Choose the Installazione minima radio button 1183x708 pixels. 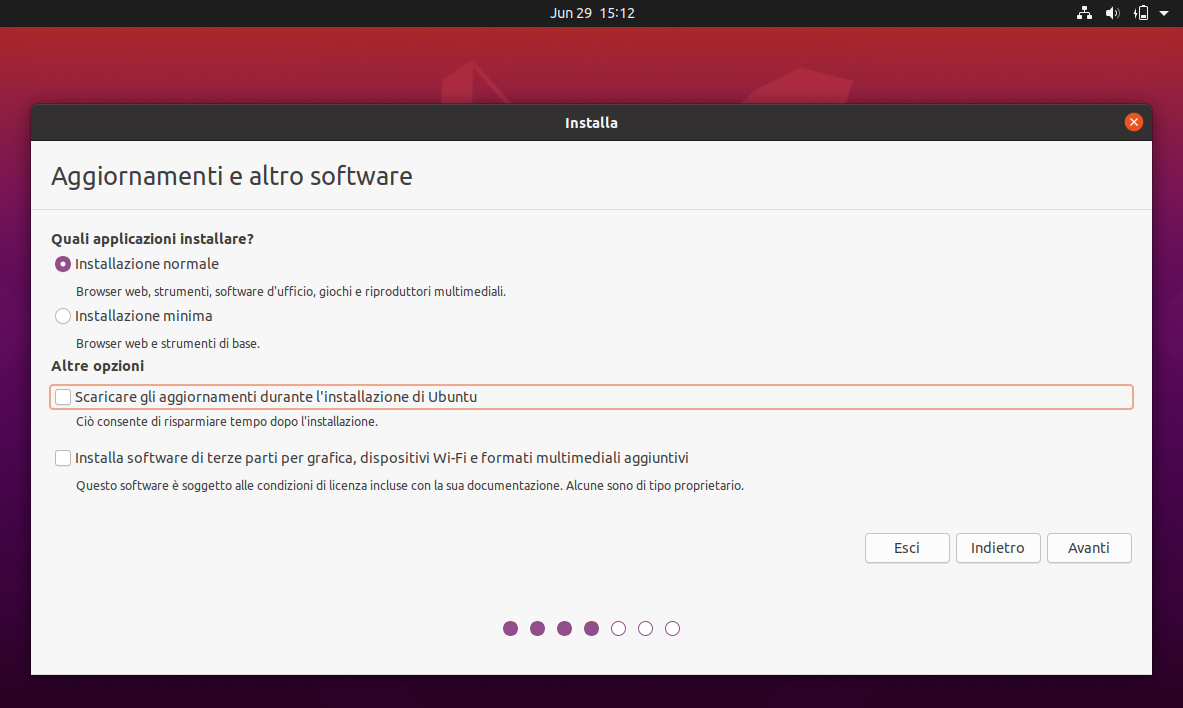[64, 316]
